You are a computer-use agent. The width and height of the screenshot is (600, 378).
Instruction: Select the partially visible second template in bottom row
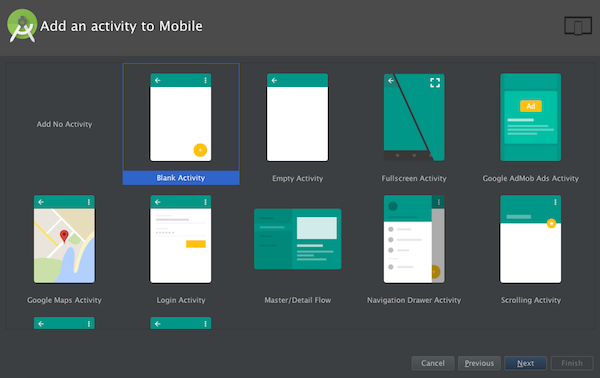pos(181,323)
